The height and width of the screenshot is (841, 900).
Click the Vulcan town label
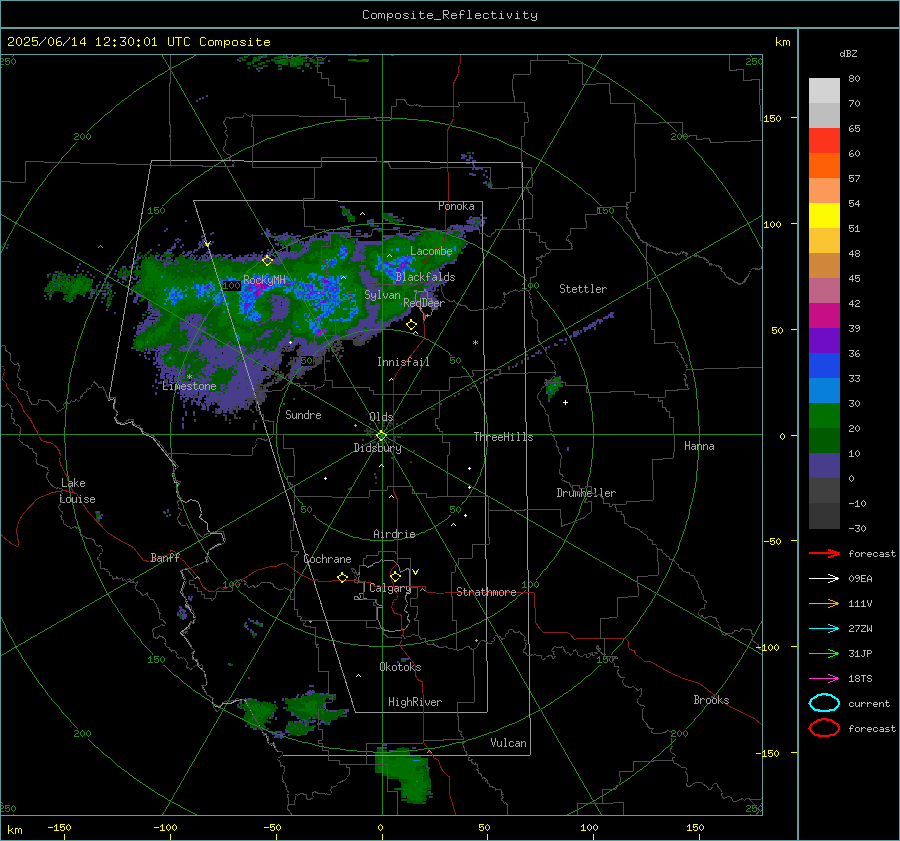(508, 743)
